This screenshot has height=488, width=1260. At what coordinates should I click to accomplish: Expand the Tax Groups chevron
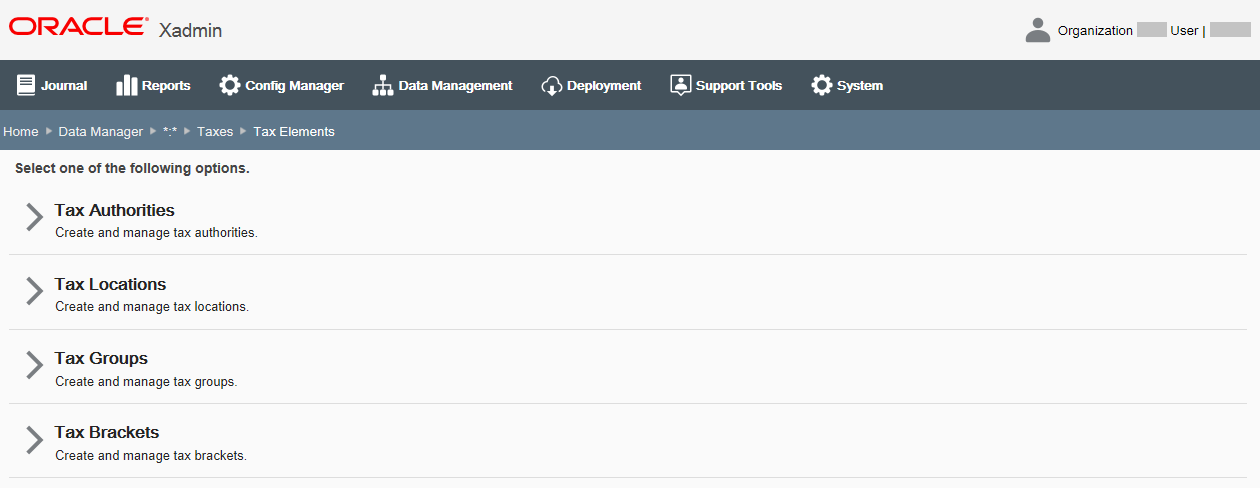[x=35, y=365]
